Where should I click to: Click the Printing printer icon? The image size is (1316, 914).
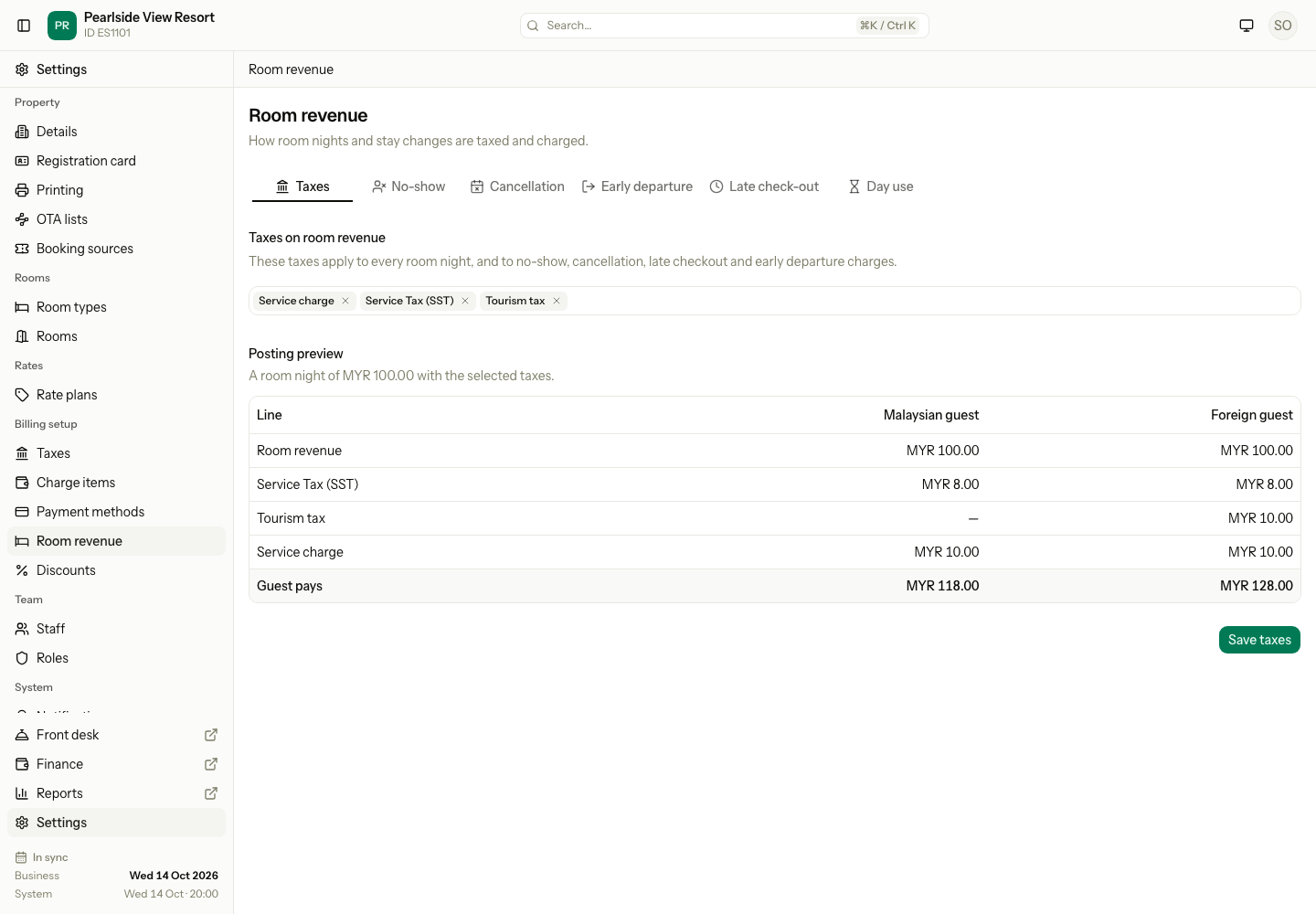(x=22, y=190)
